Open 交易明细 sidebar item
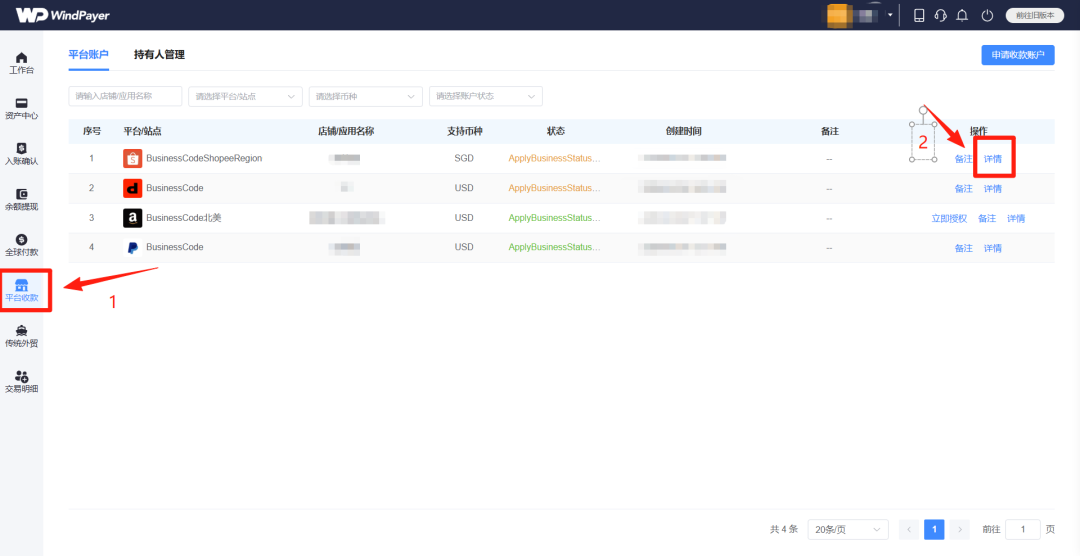The image size is (1080, 556). [21, 382]
